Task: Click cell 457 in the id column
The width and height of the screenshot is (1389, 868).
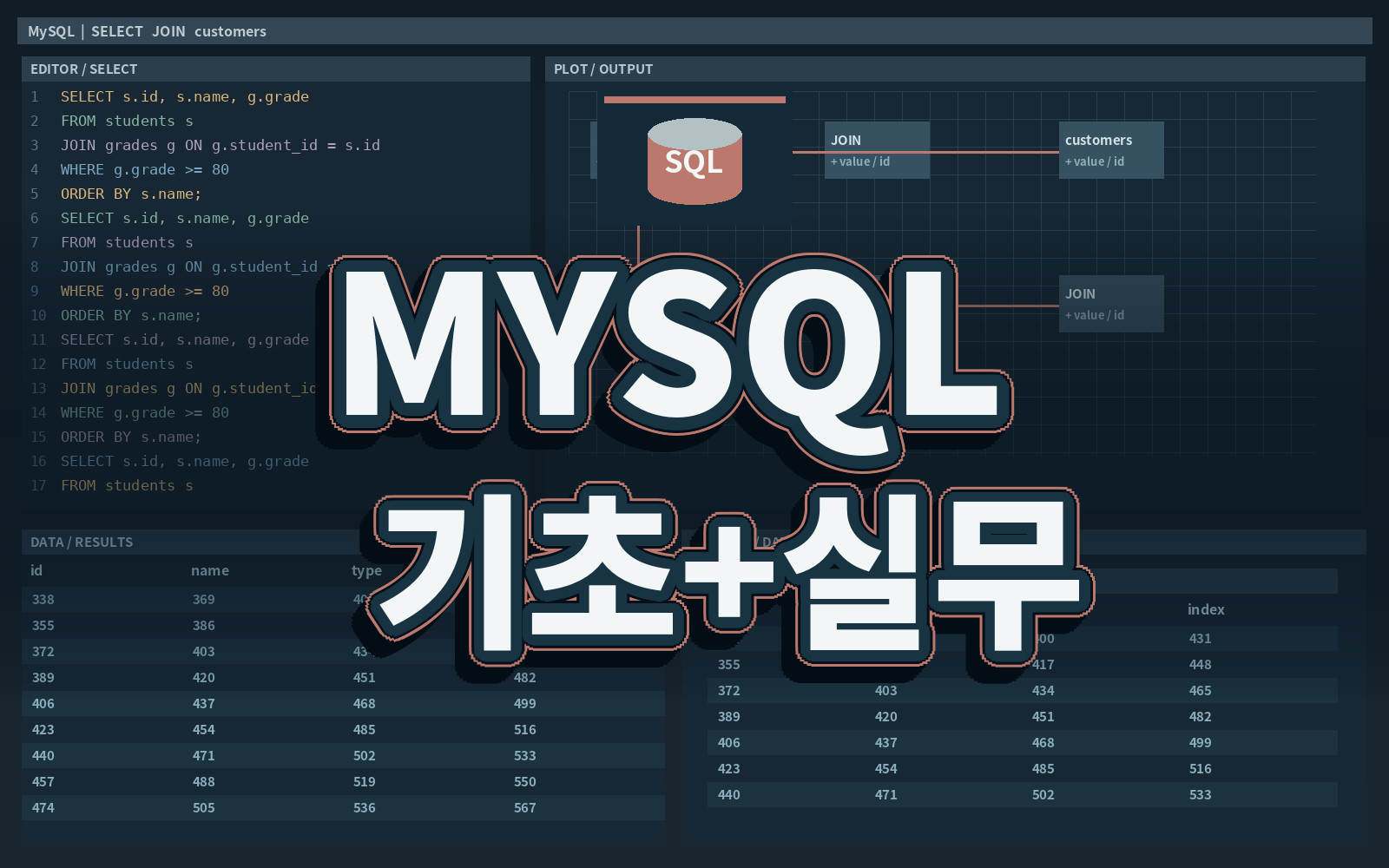Action: [43, 781]
